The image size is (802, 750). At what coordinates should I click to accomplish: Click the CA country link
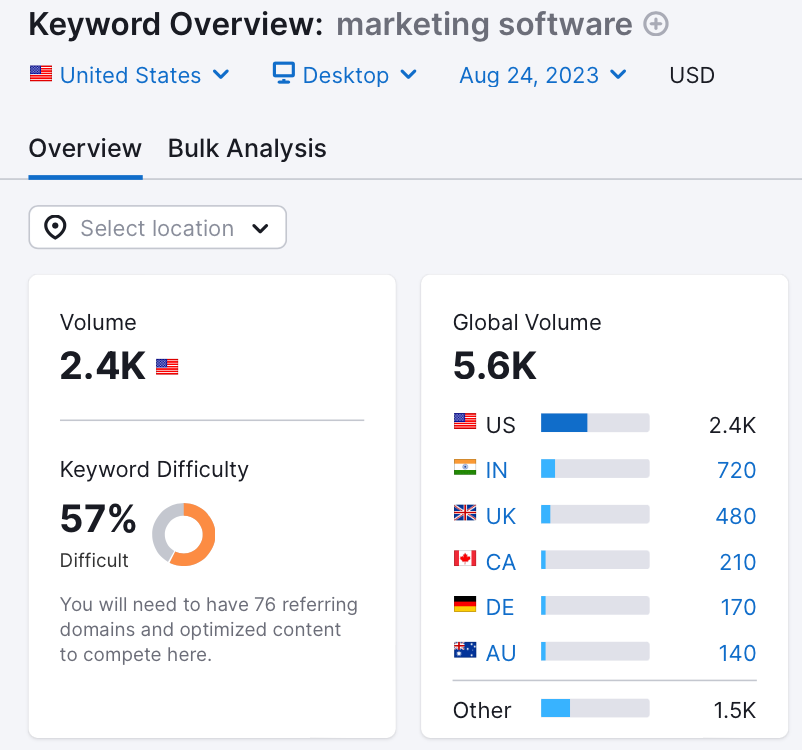tap(500, 562)
